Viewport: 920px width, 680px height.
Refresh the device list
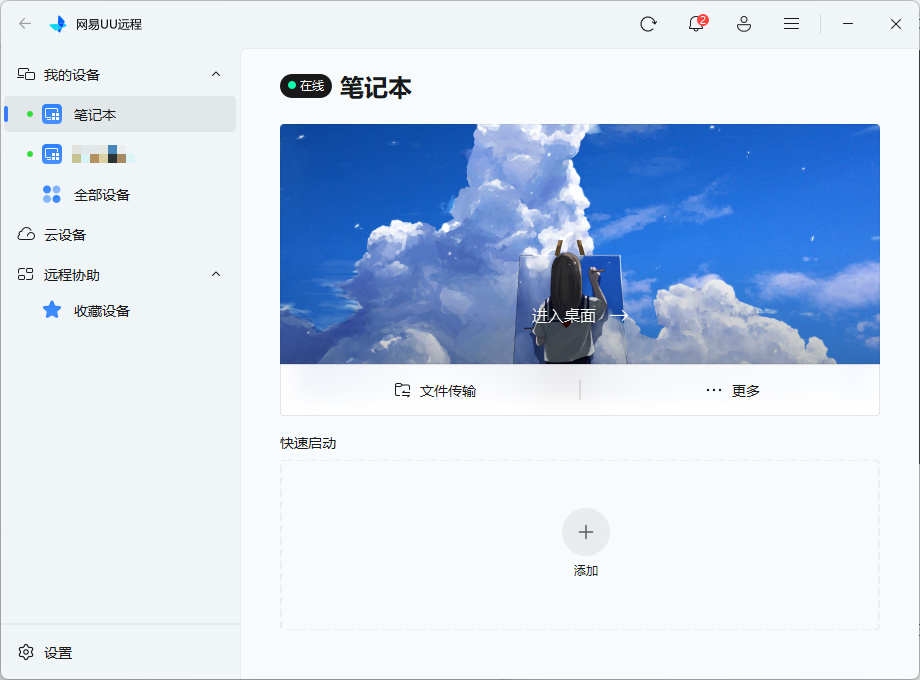click(x=648, y=24)
